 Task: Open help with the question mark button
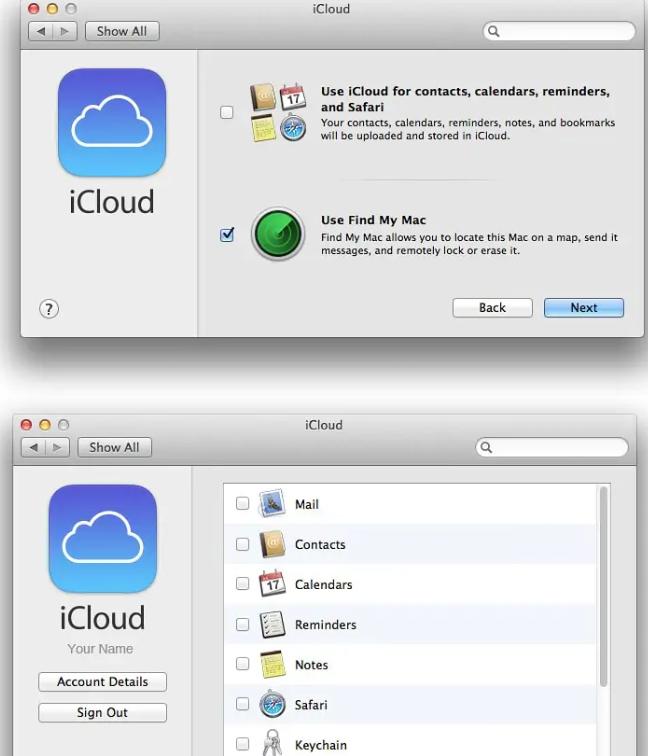point(49,309)
